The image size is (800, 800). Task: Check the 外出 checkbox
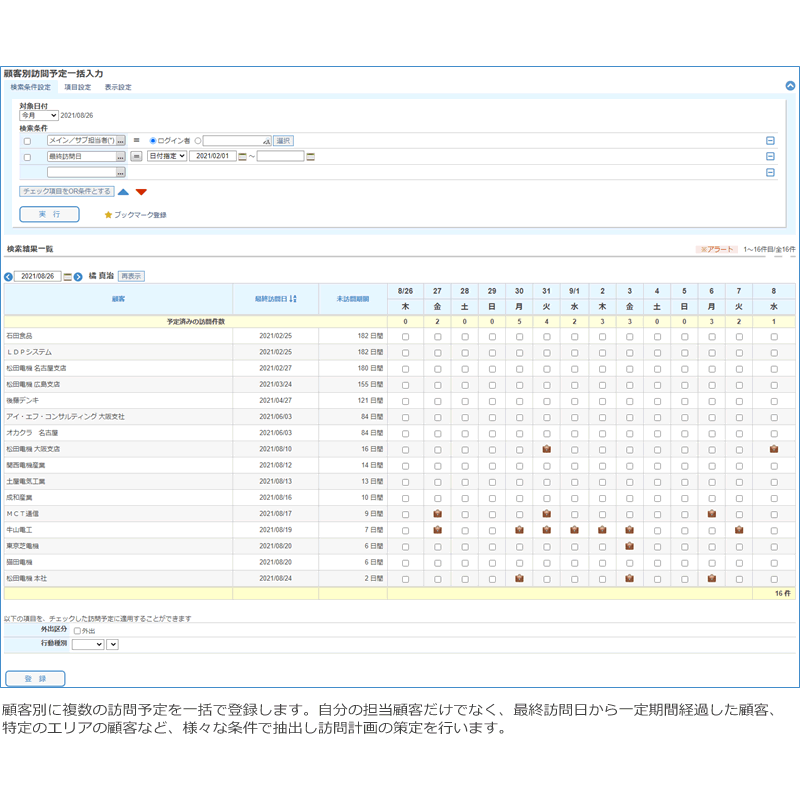pyautogui.click(x=77, y=631)
